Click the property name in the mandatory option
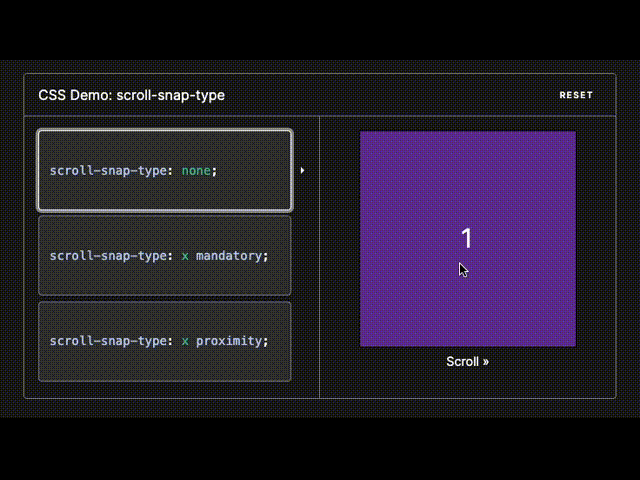The image size is (640, 480). [110, 256]
